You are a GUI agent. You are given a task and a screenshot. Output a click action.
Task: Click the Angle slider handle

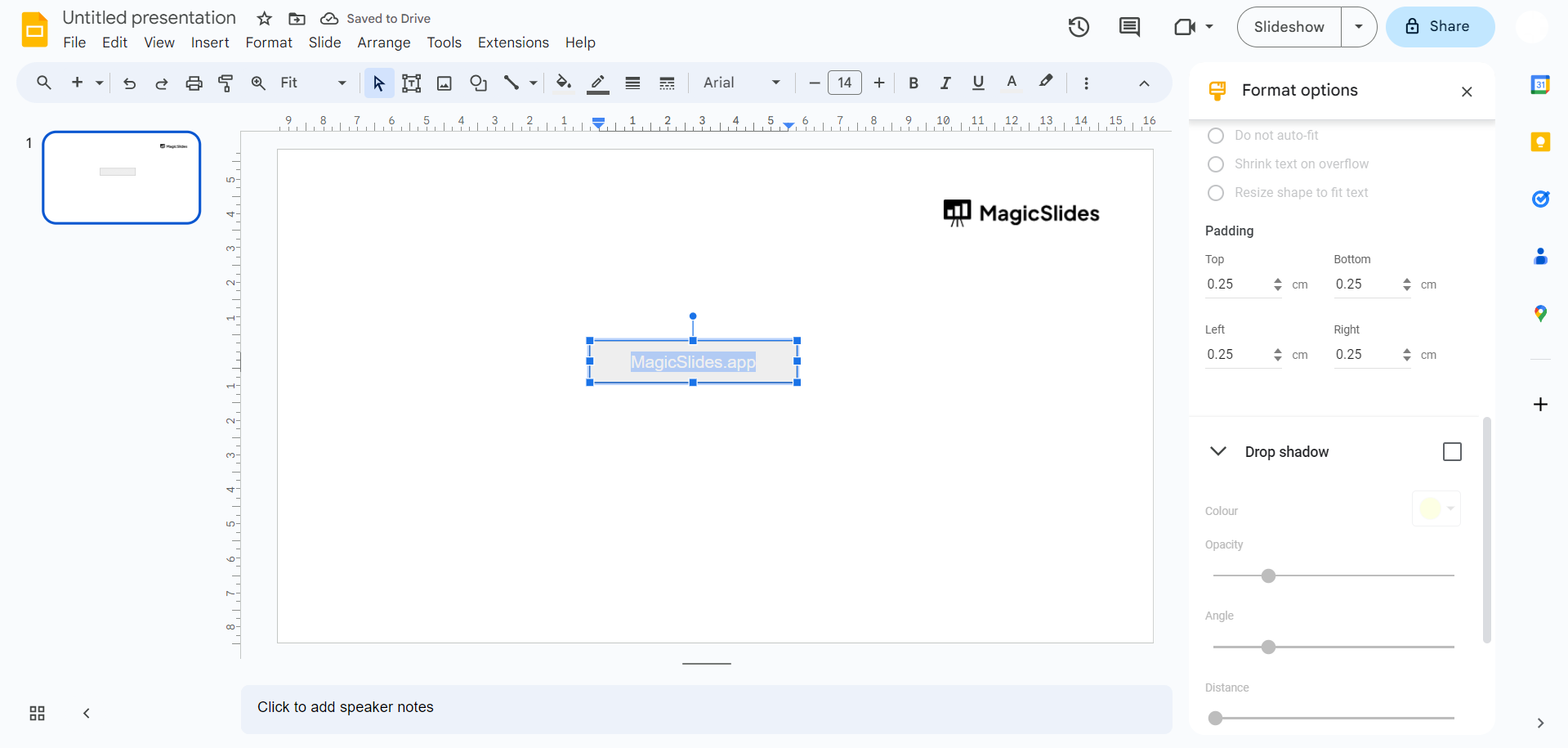(1268, 647)
